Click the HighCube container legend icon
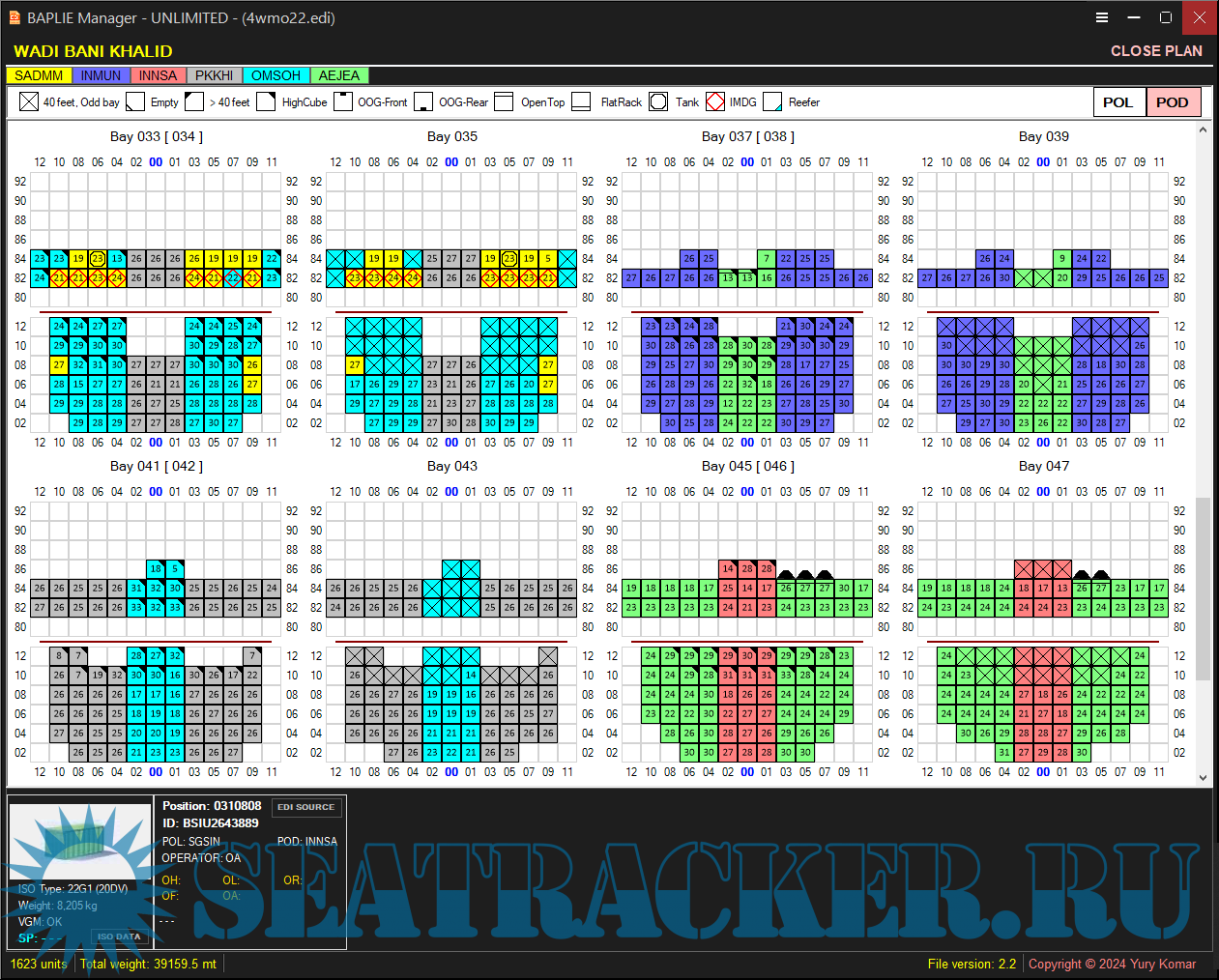Screen dimensions: 1219x980 (266, 101)
